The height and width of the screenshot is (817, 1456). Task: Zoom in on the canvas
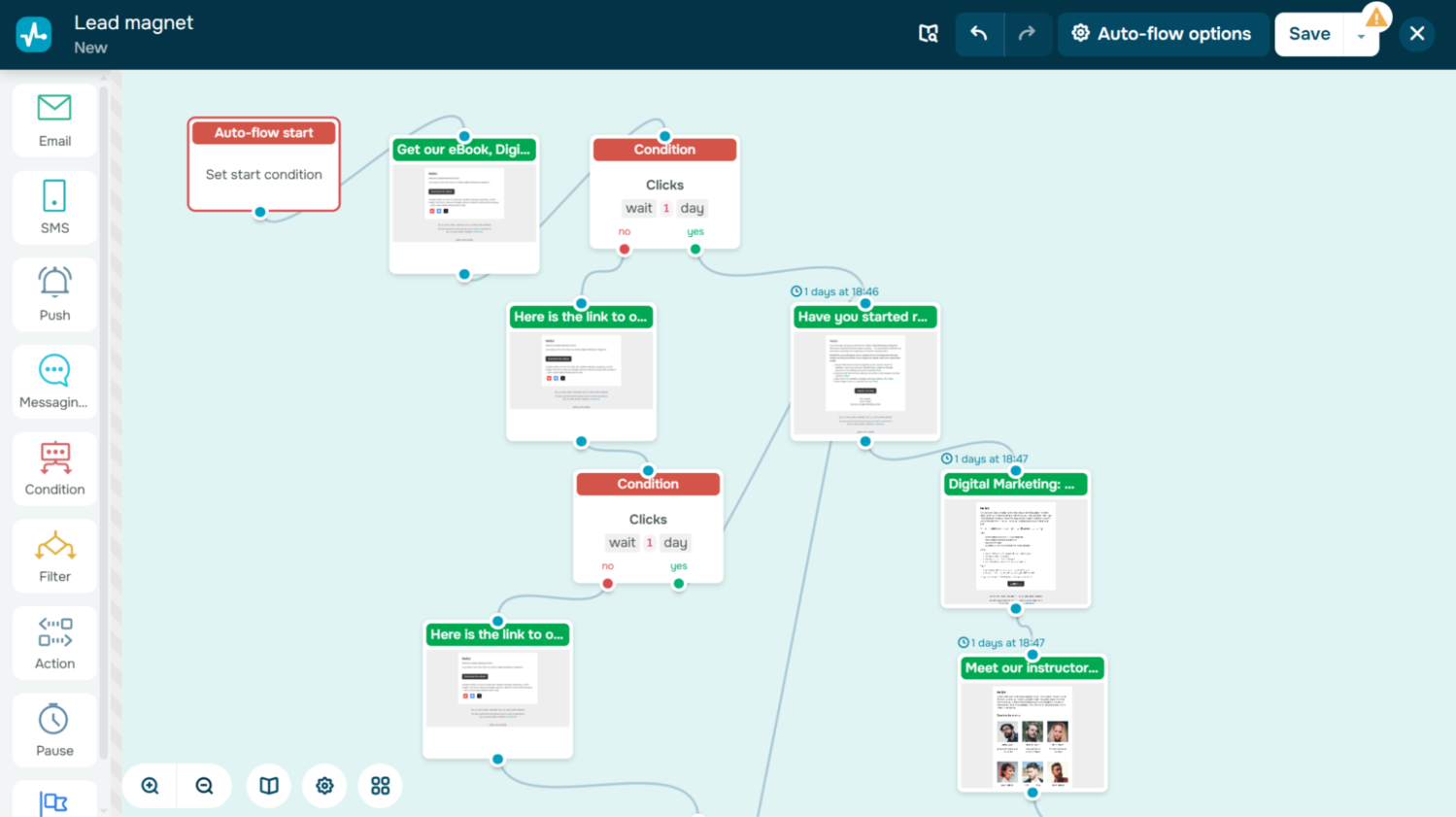[148, 785]
